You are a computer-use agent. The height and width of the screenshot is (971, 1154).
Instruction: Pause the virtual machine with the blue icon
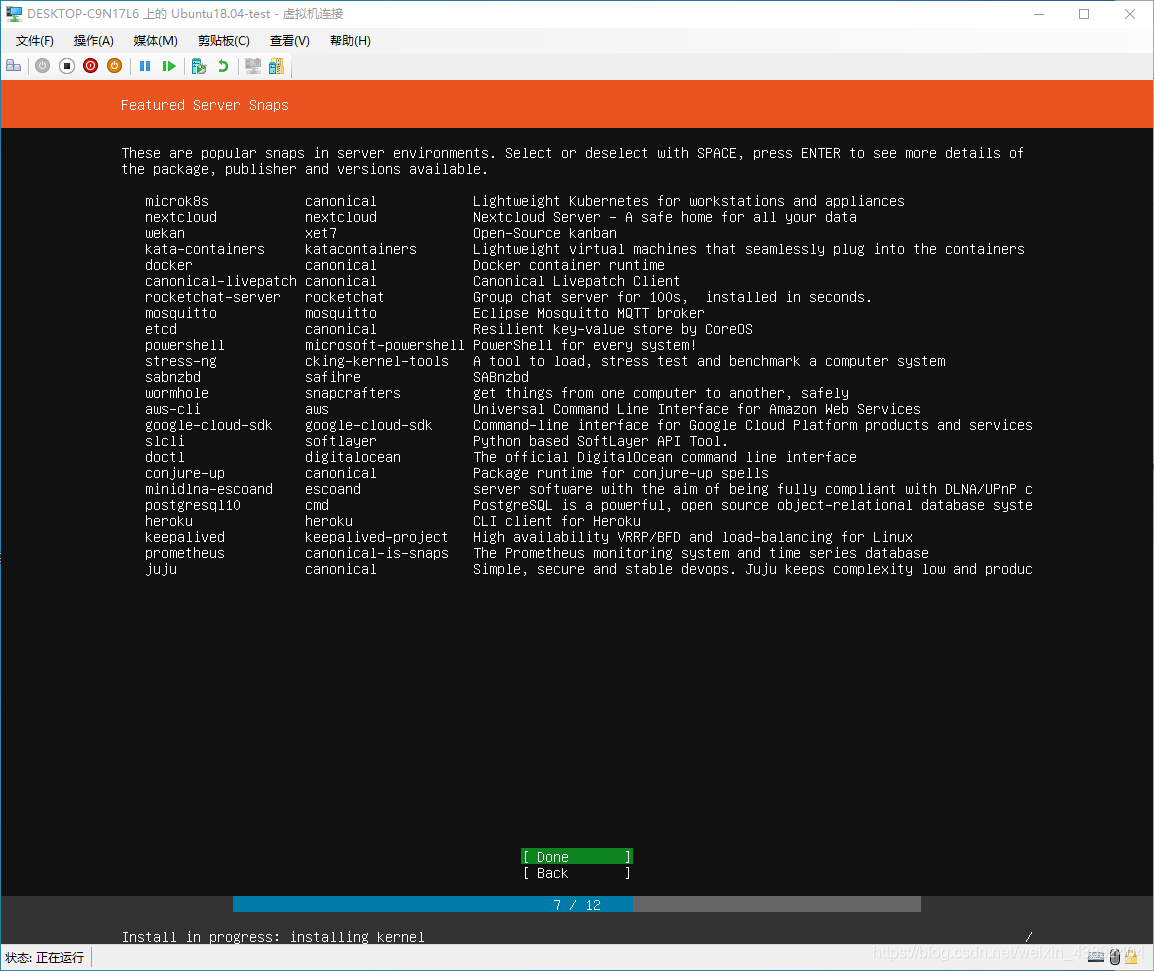(145, 66)
